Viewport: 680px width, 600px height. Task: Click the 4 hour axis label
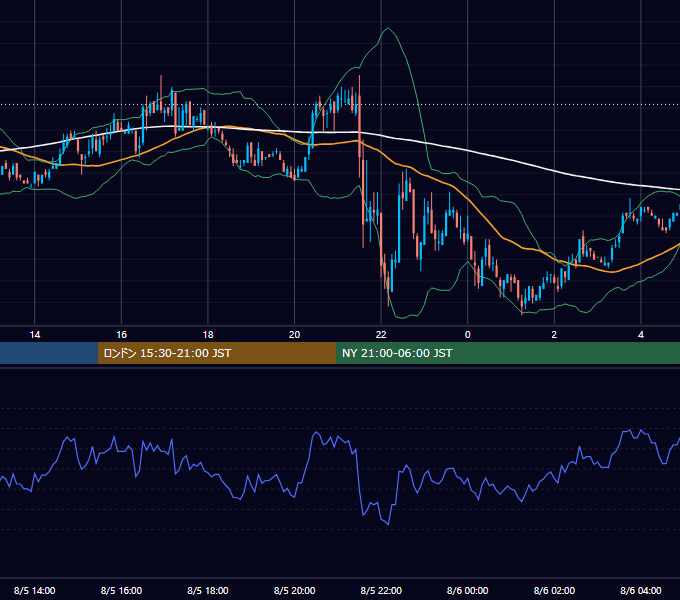click(x=641, y=335)
